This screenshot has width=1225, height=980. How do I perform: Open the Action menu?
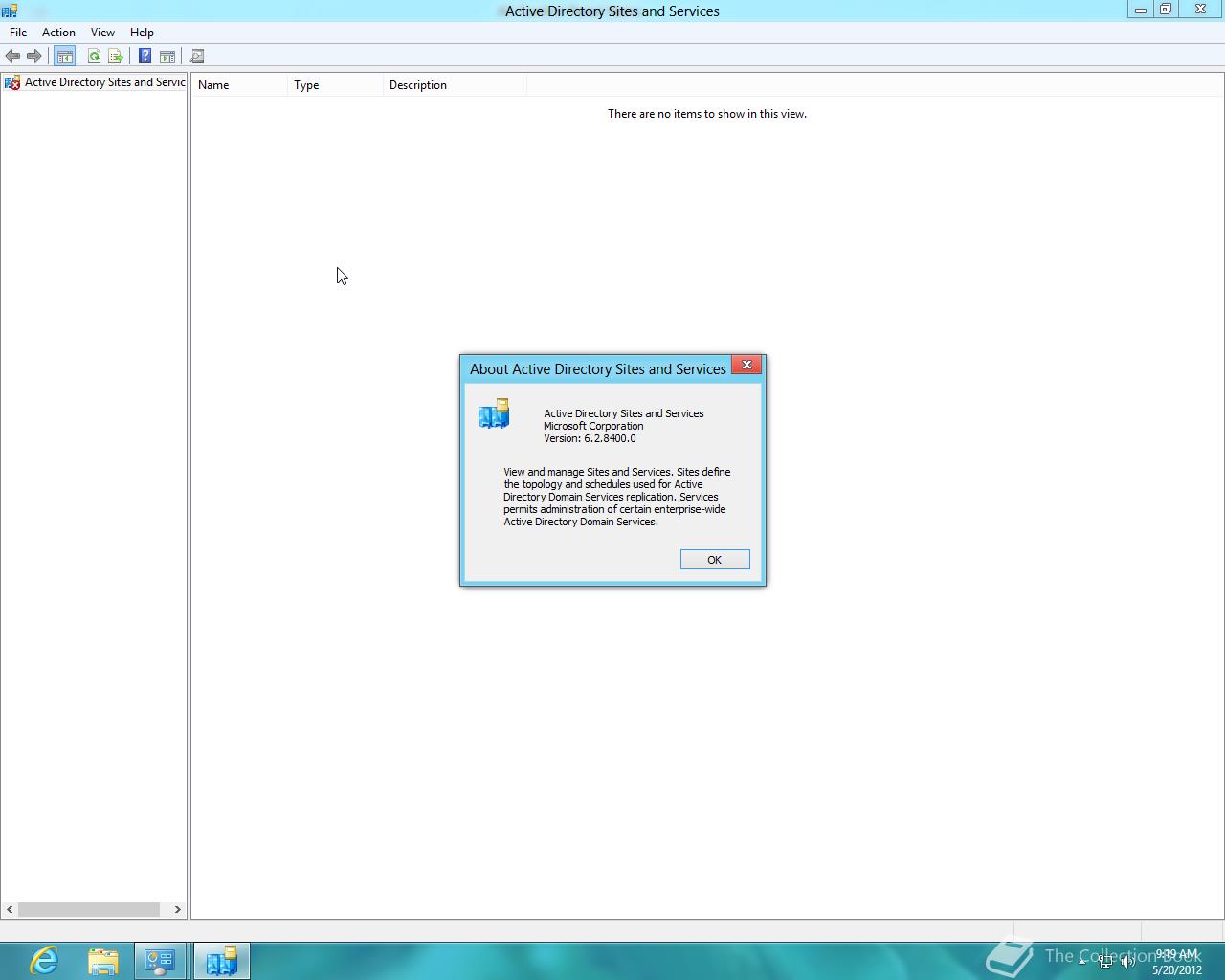tap(58, 32)
